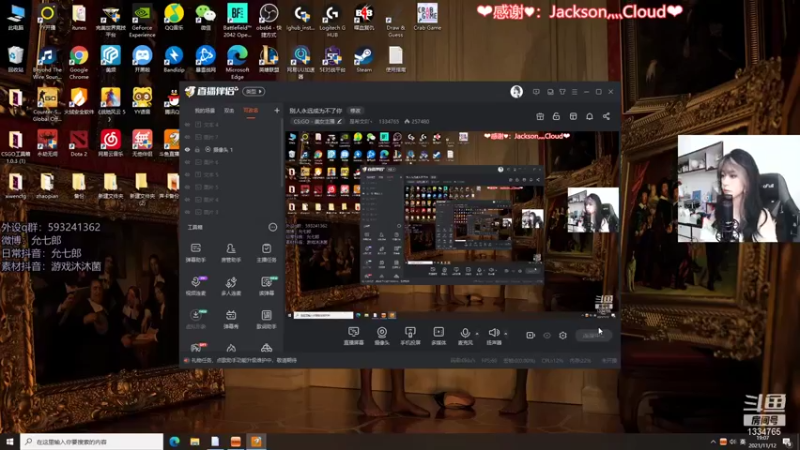Open phone screen casting (手机投屏)

(x=410, y=336)
